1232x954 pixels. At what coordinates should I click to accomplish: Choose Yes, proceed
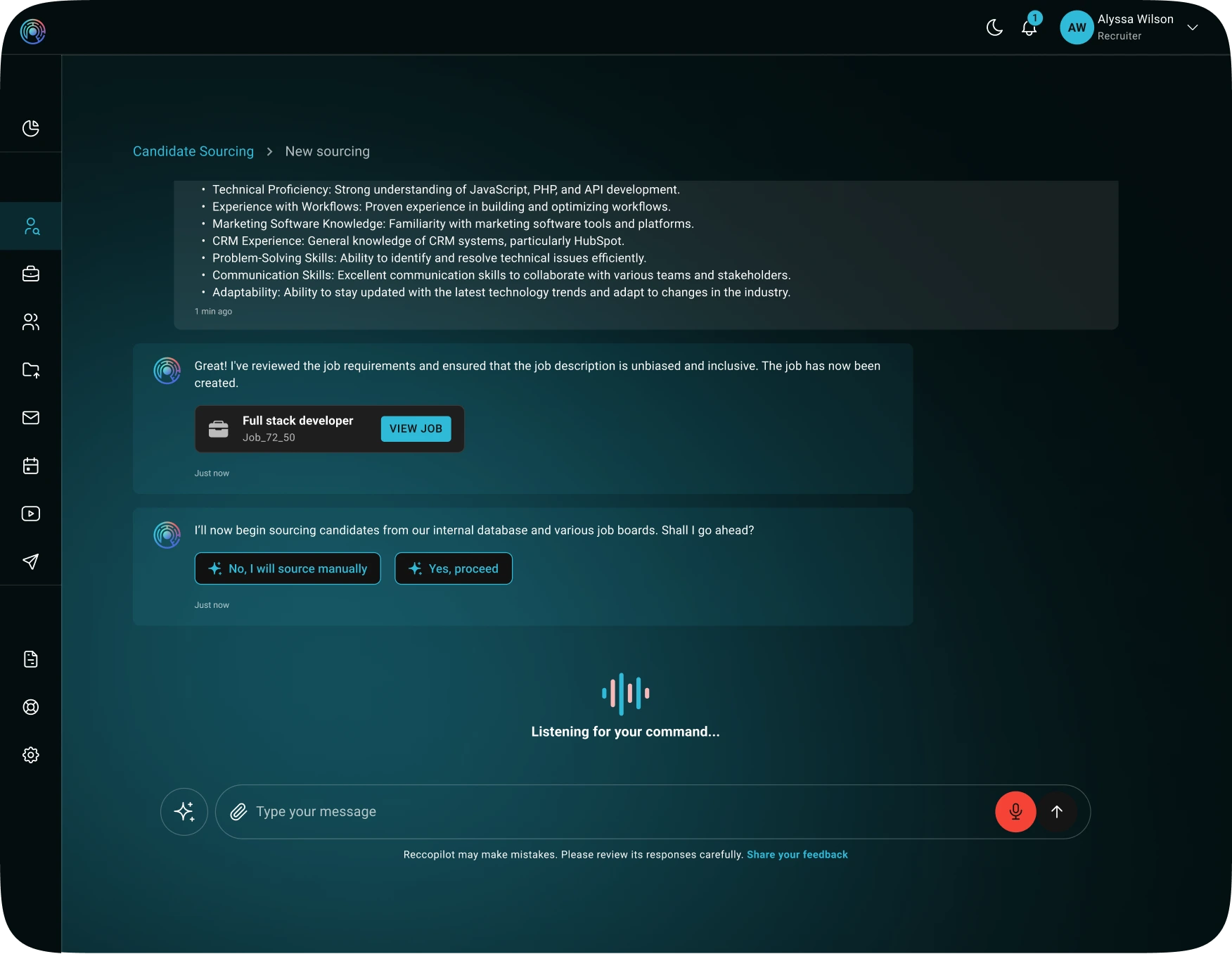[x=454, y=568]
